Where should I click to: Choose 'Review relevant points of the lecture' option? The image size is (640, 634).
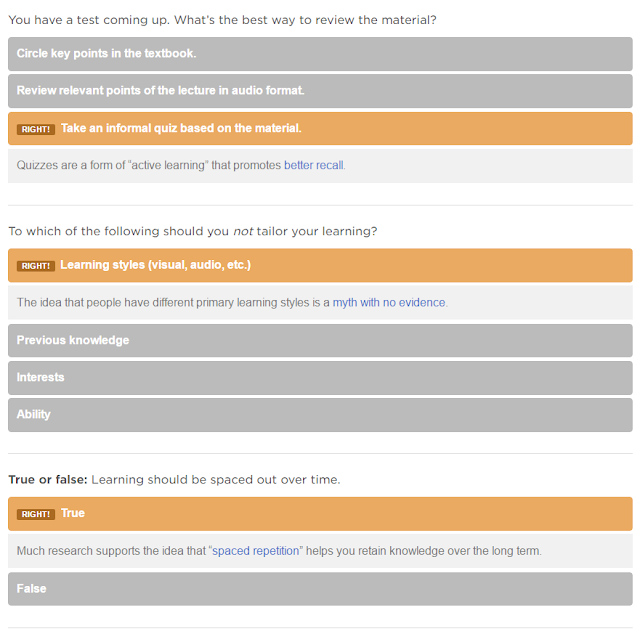click(x=320, y=91)
